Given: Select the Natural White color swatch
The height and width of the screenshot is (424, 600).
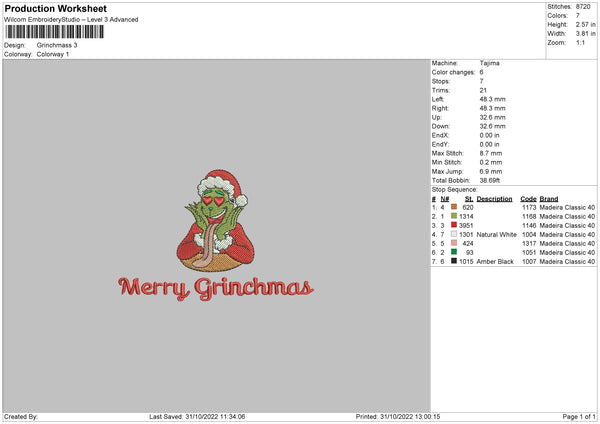Looking at the screenshot, I should tap(454, 234).
